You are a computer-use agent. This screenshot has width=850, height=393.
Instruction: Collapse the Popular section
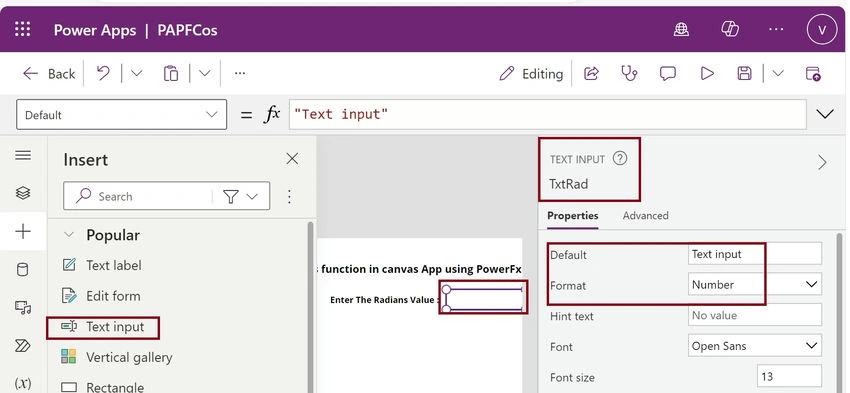tap(69, 235)
